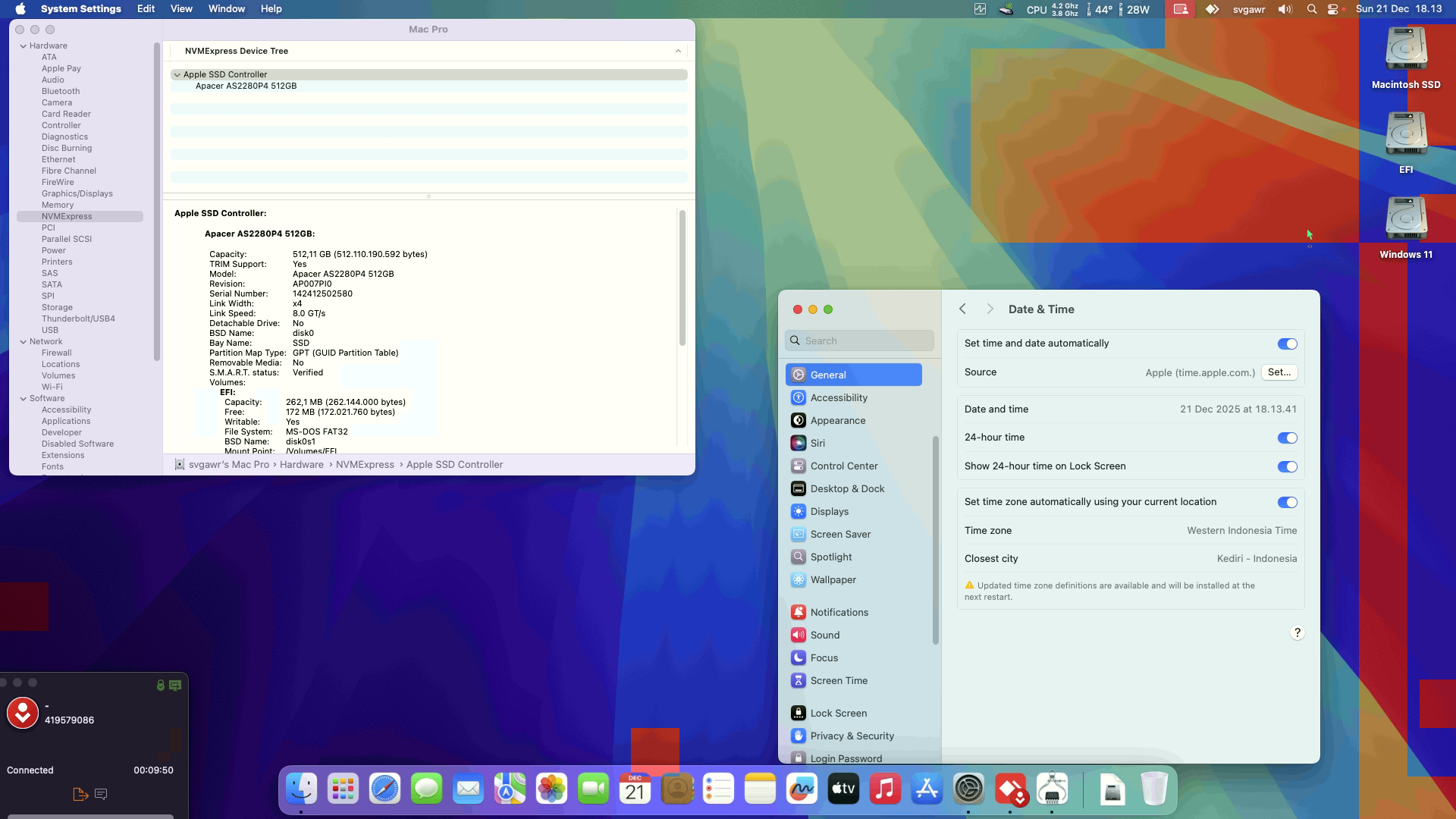Click Spotlight search in menu bar

[1311, 9]
